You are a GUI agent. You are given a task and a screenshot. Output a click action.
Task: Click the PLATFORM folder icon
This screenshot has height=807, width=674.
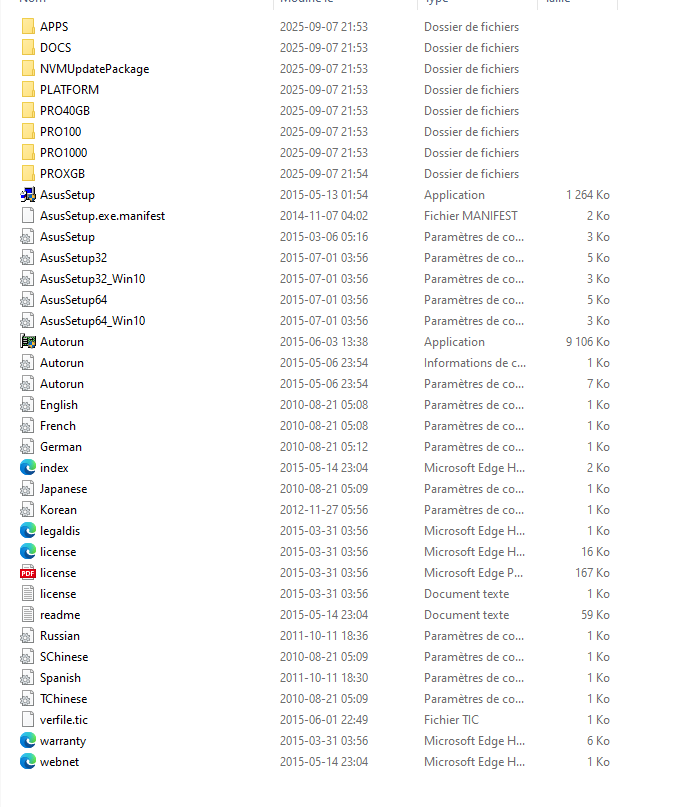tap(28, 90)
